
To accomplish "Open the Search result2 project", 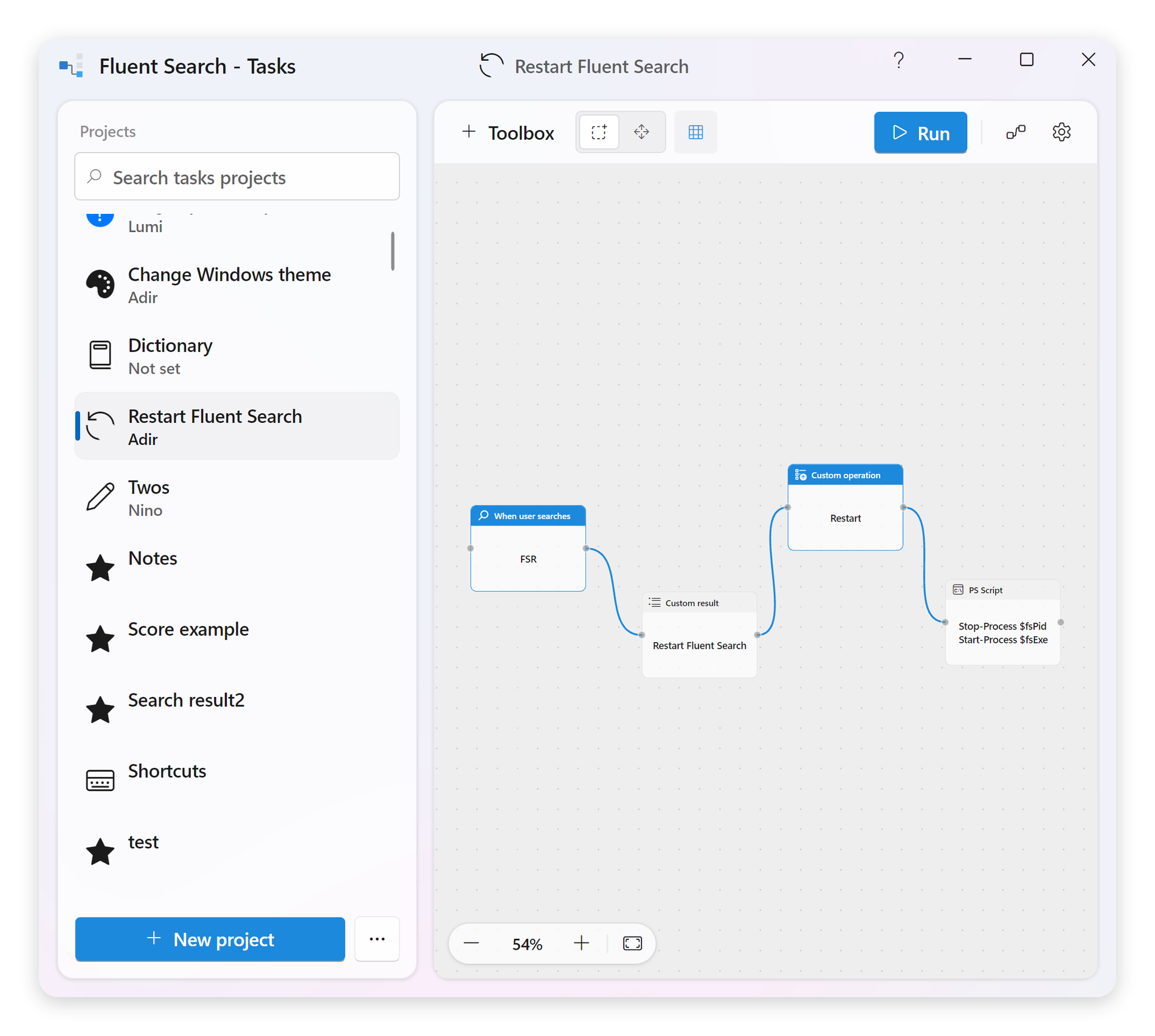I will click(237, 710).
